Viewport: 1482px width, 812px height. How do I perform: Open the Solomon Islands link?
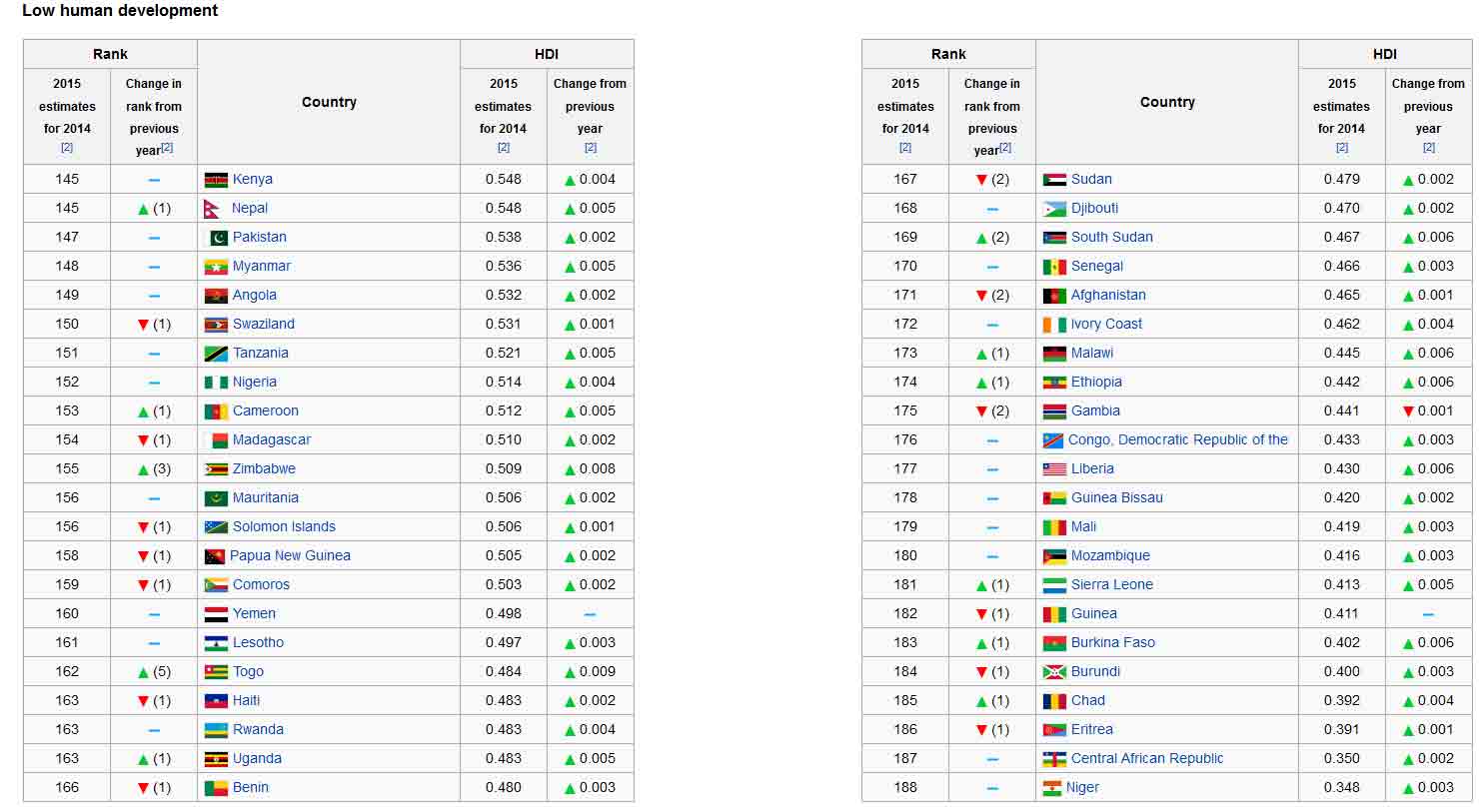coord(284,527)
